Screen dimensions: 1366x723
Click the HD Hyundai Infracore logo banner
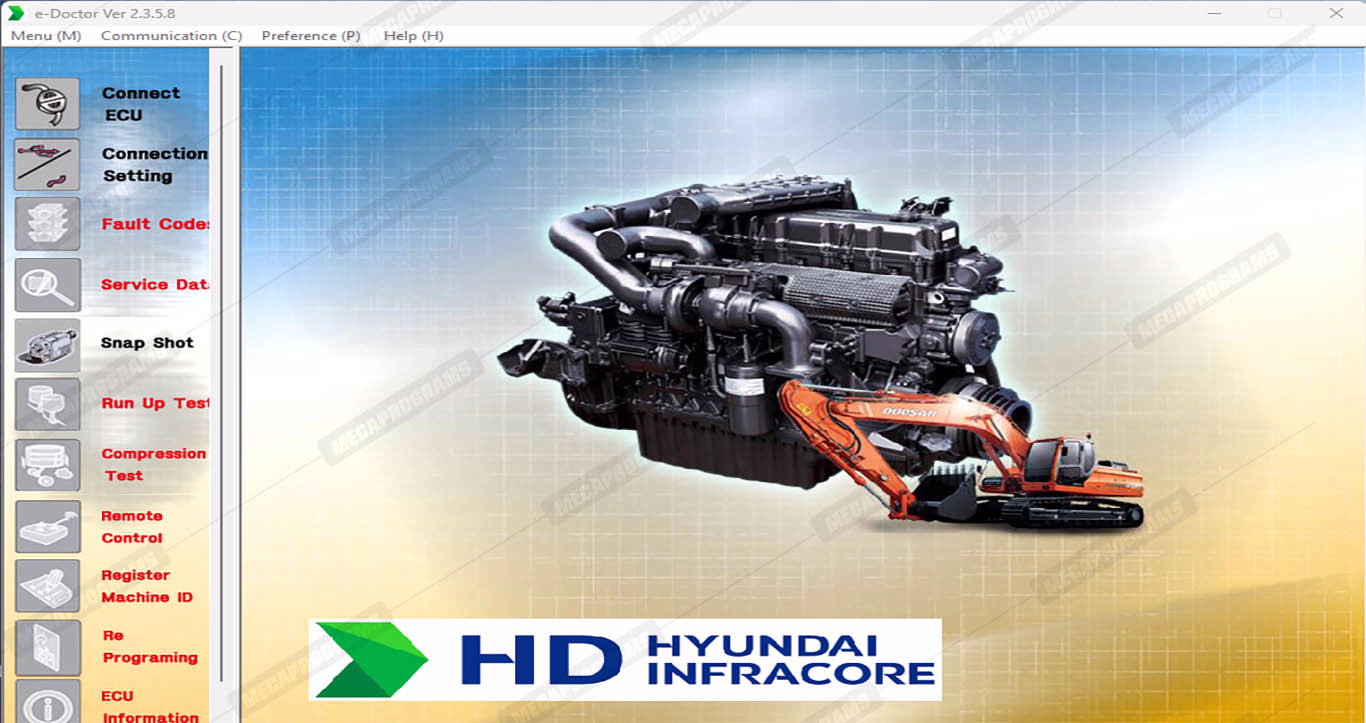[x=625, y=659]
